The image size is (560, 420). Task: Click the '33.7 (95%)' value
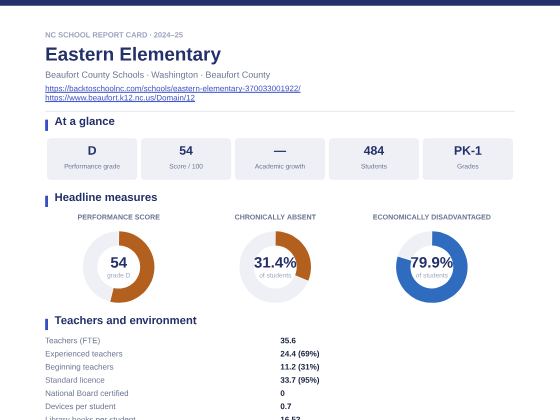tap(300, 380)
